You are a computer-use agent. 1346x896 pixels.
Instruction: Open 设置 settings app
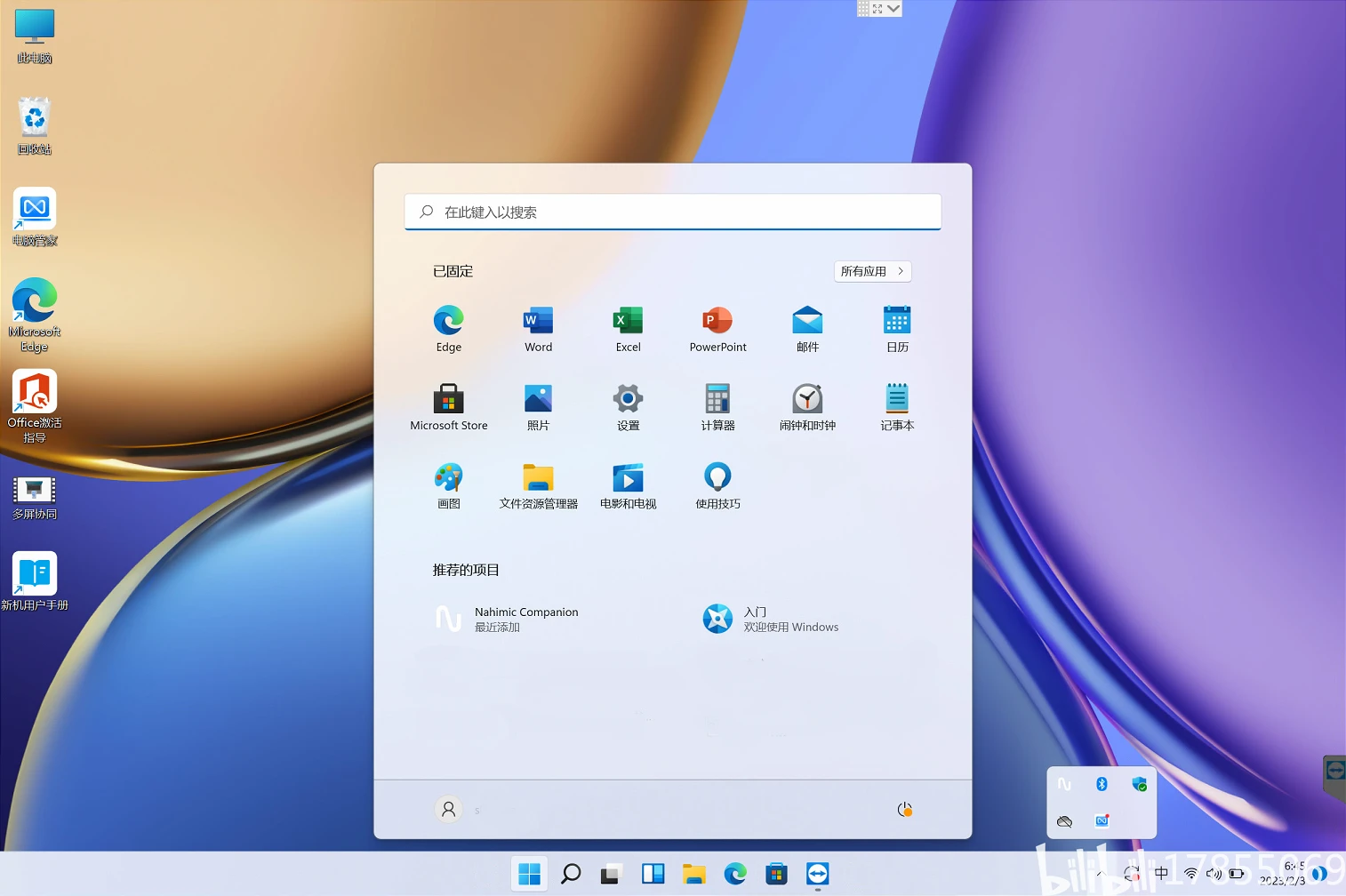tap(628, 407)
